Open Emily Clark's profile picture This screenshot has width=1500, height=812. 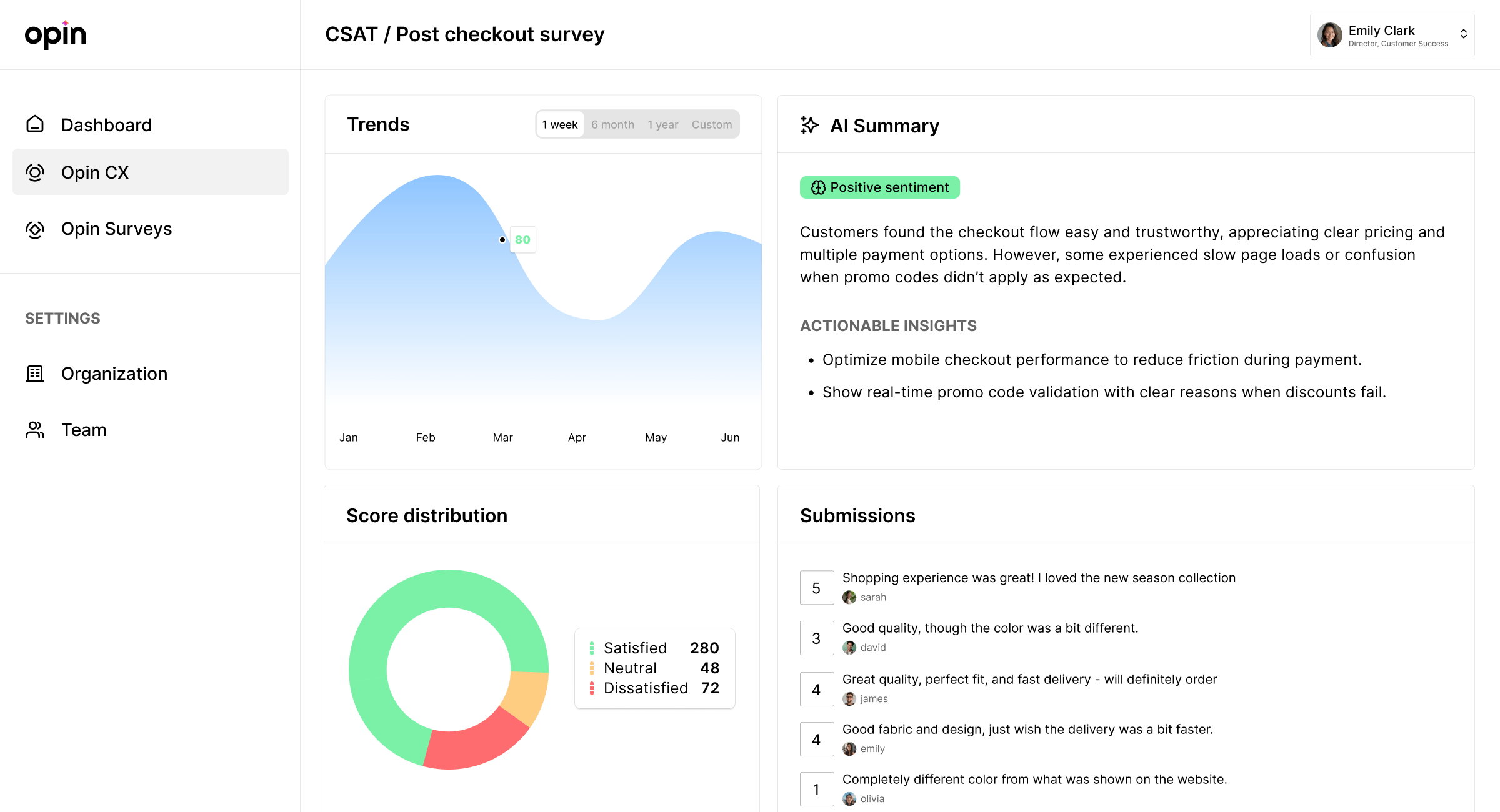tap(1330, 36)
